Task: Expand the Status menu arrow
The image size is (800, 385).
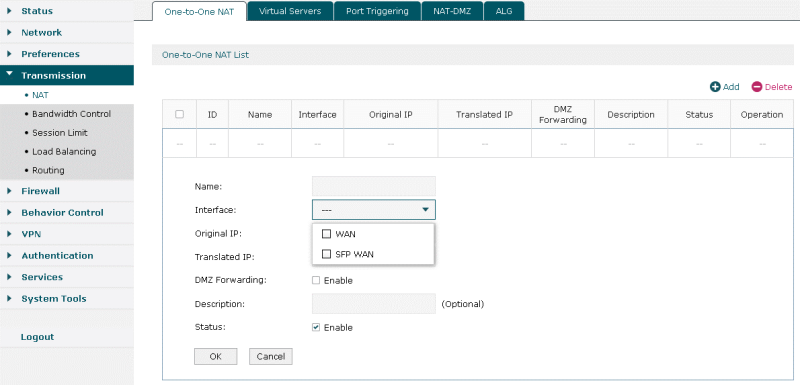Action: point(9,11)
